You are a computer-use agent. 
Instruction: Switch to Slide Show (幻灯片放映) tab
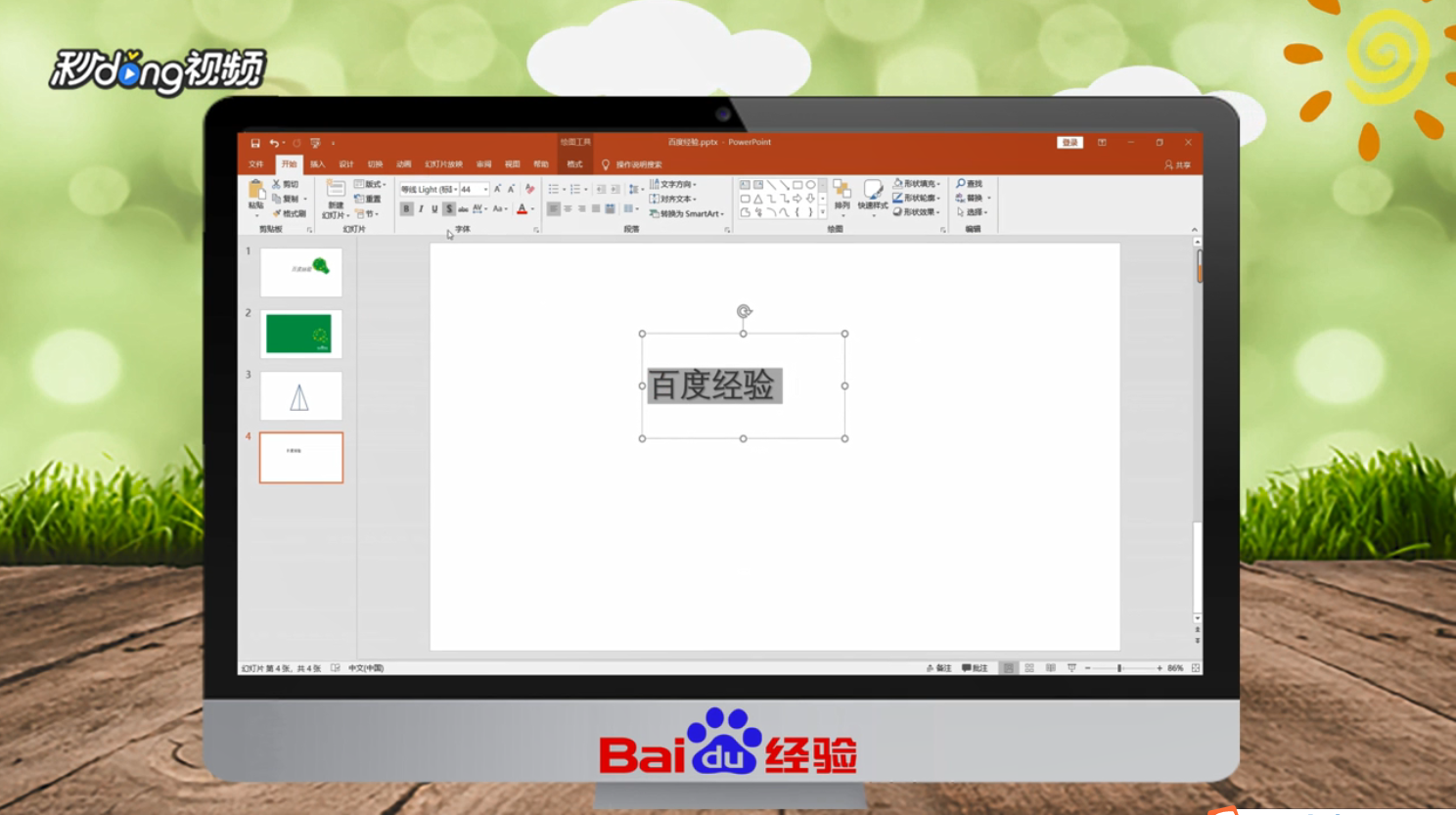coord(443,164)
